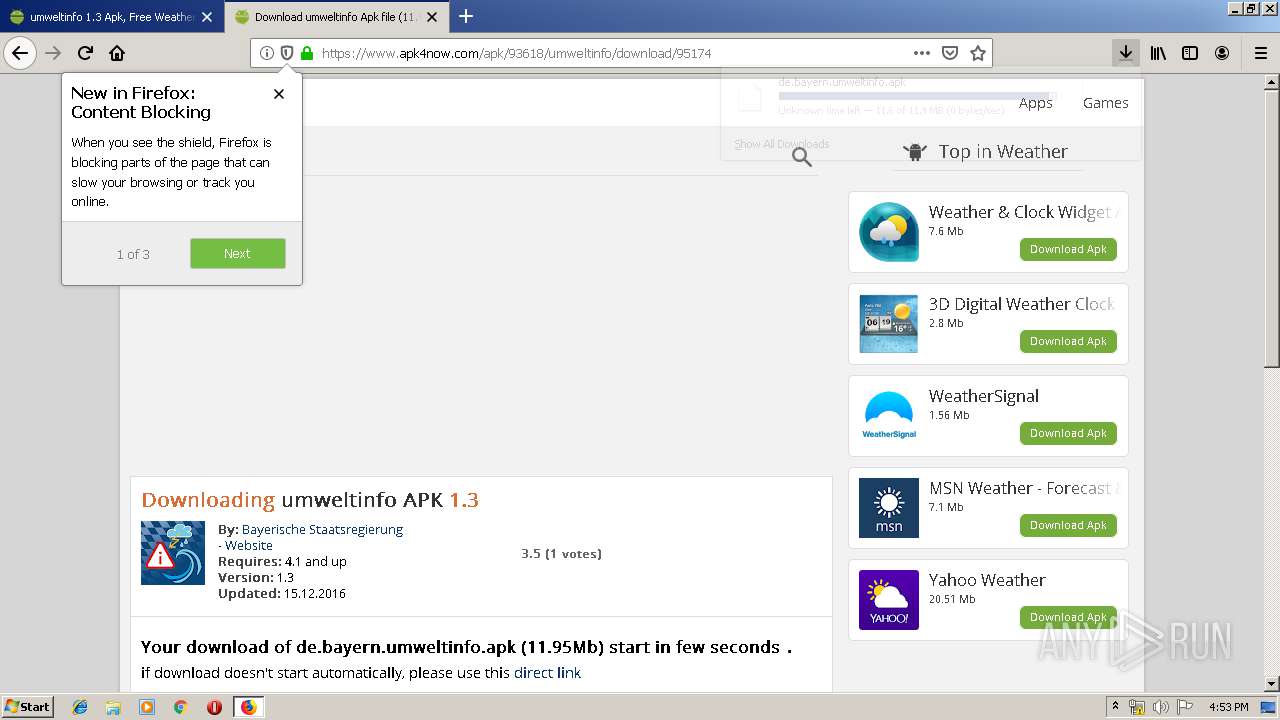Show hidden tray icons arrow
The image size is (1280, 720).
[x=1115, y=707]
